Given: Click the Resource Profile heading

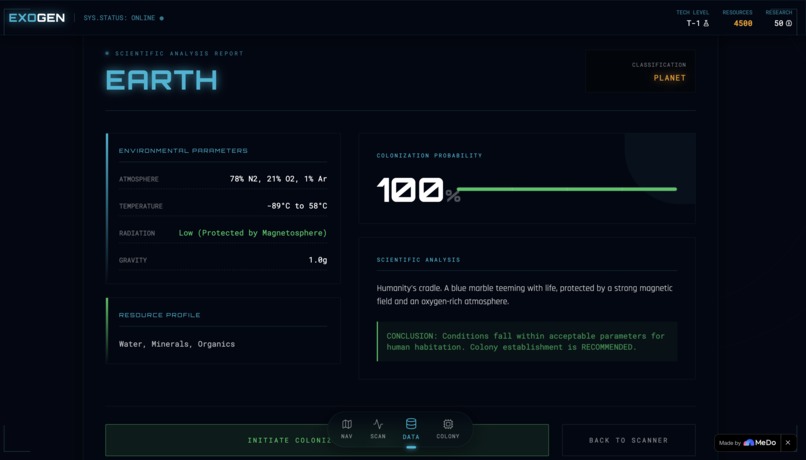Looking at the screenshot, I should coord(159,315).
